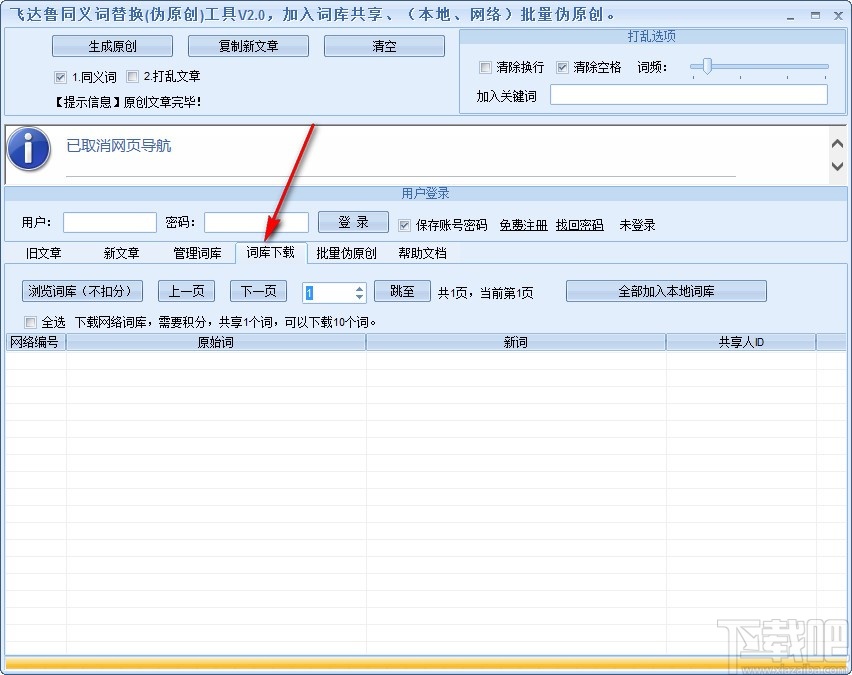
Task: Check the 全选 checkbox
Action: point(30,322)
